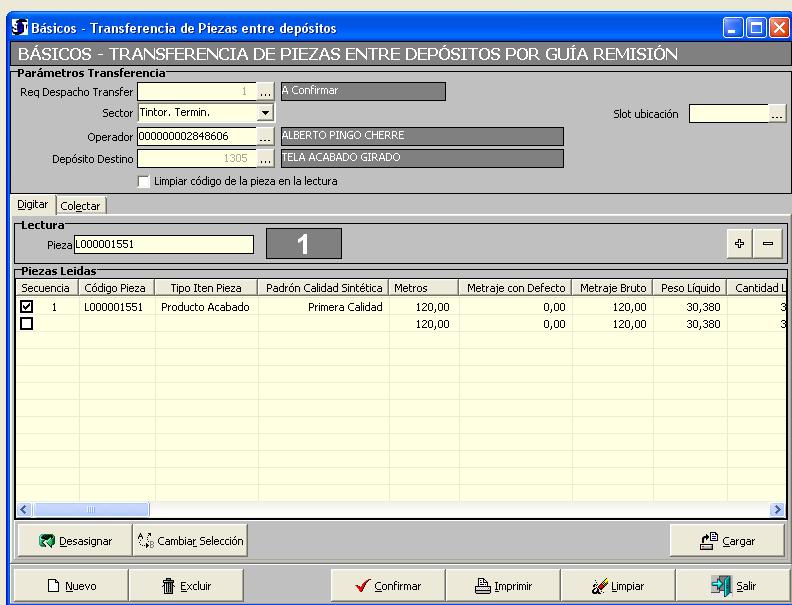
Task: Exit using the Salir button
Action: [732, 586]
